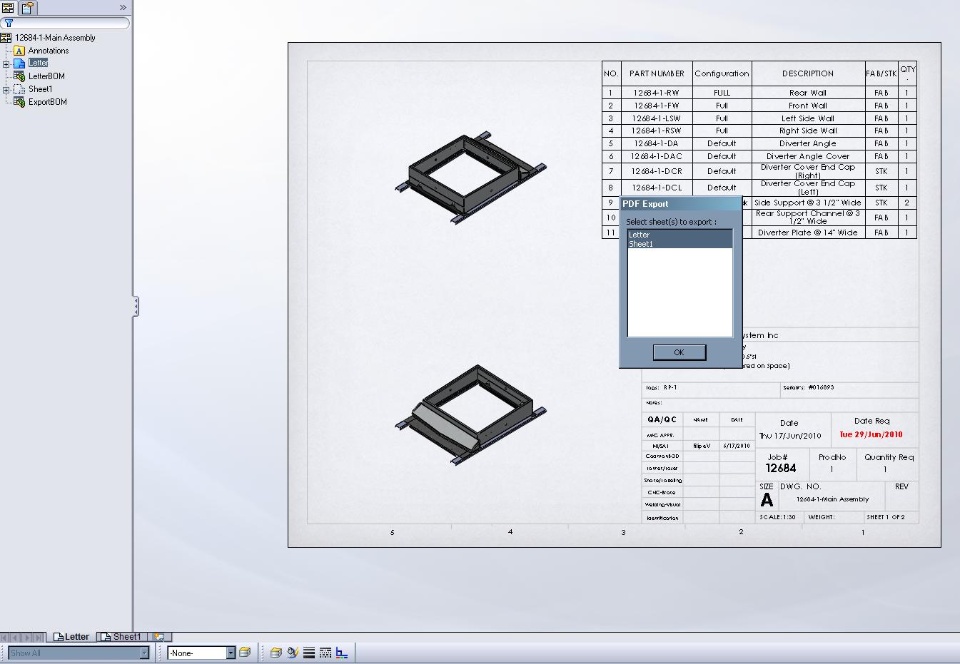Choose Letter in PDF Export sheet list
The image size is (960, 664).
point(680,234)
